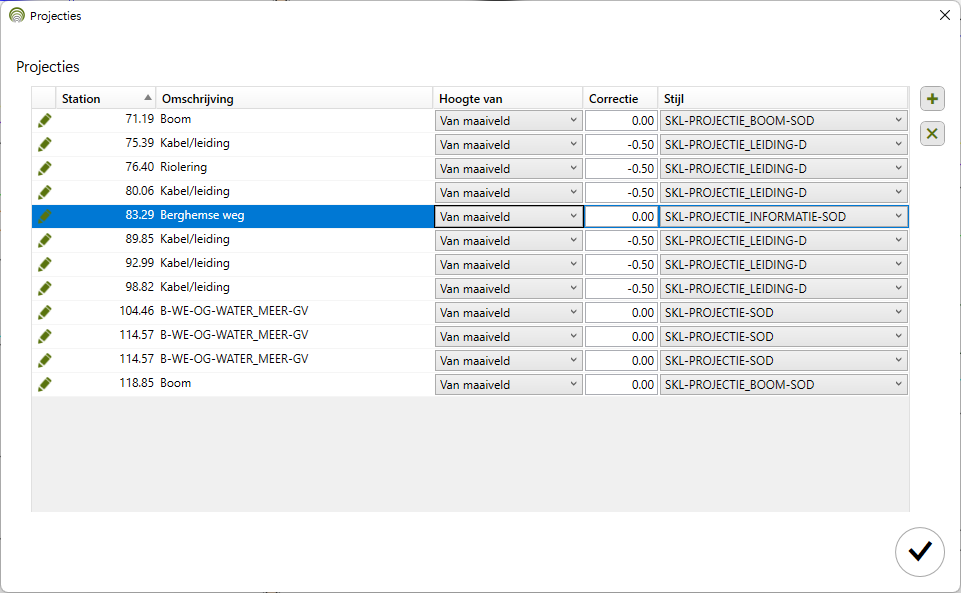Click the pencil edit icon for station 80.06
Viewport: 961px width, 593px height.
coord(44,192)
